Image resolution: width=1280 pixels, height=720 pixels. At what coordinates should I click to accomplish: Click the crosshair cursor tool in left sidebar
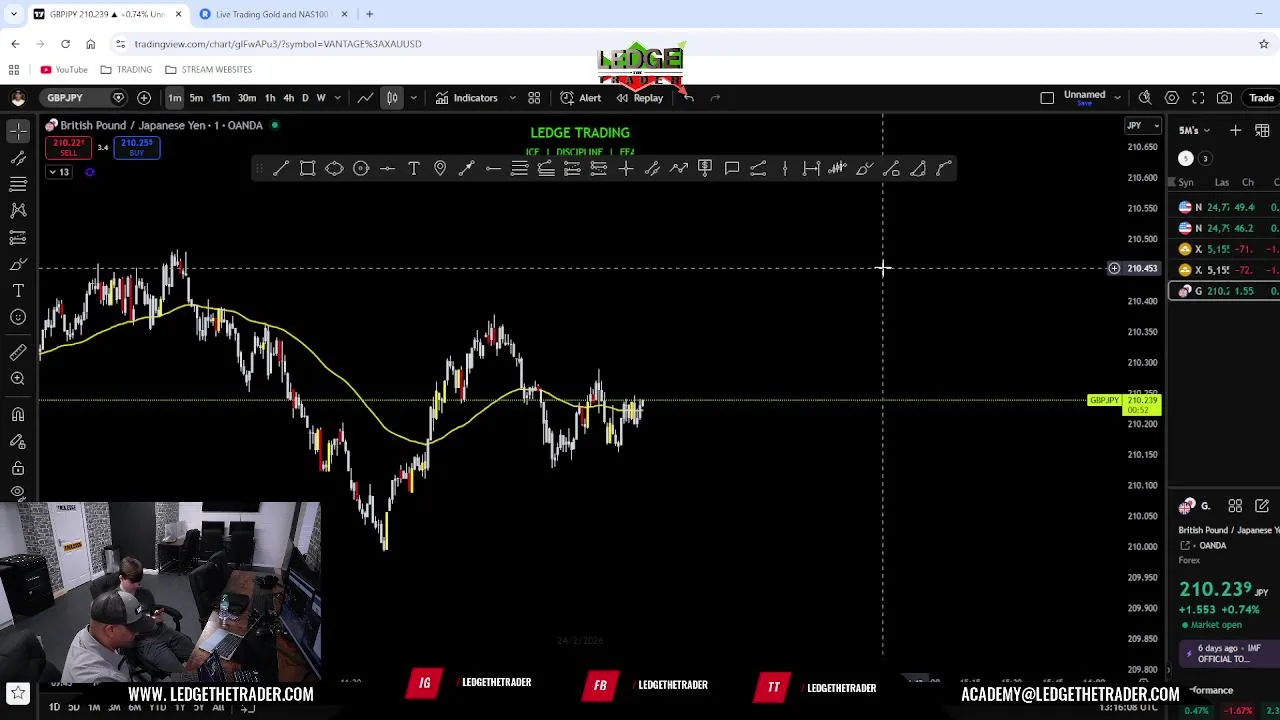point(18,132)
